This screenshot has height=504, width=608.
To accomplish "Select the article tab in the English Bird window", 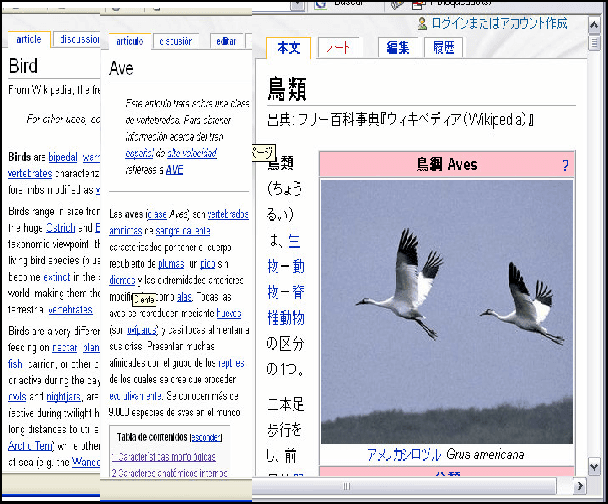I will tap(29, 39).
